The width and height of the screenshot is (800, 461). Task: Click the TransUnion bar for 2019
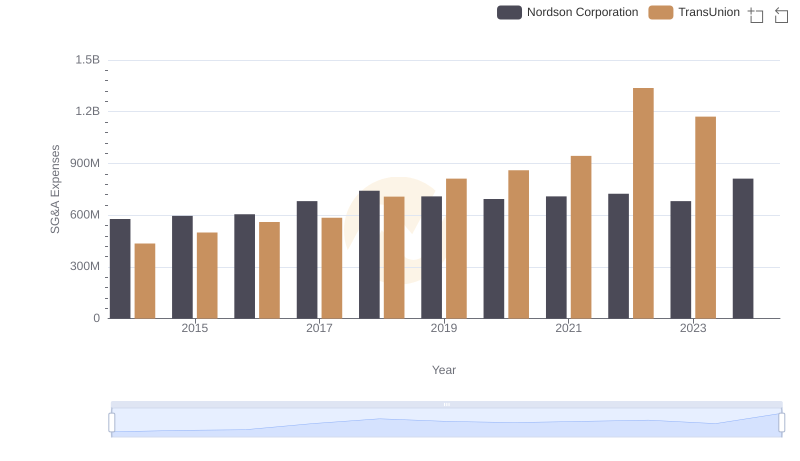point(456,248)
